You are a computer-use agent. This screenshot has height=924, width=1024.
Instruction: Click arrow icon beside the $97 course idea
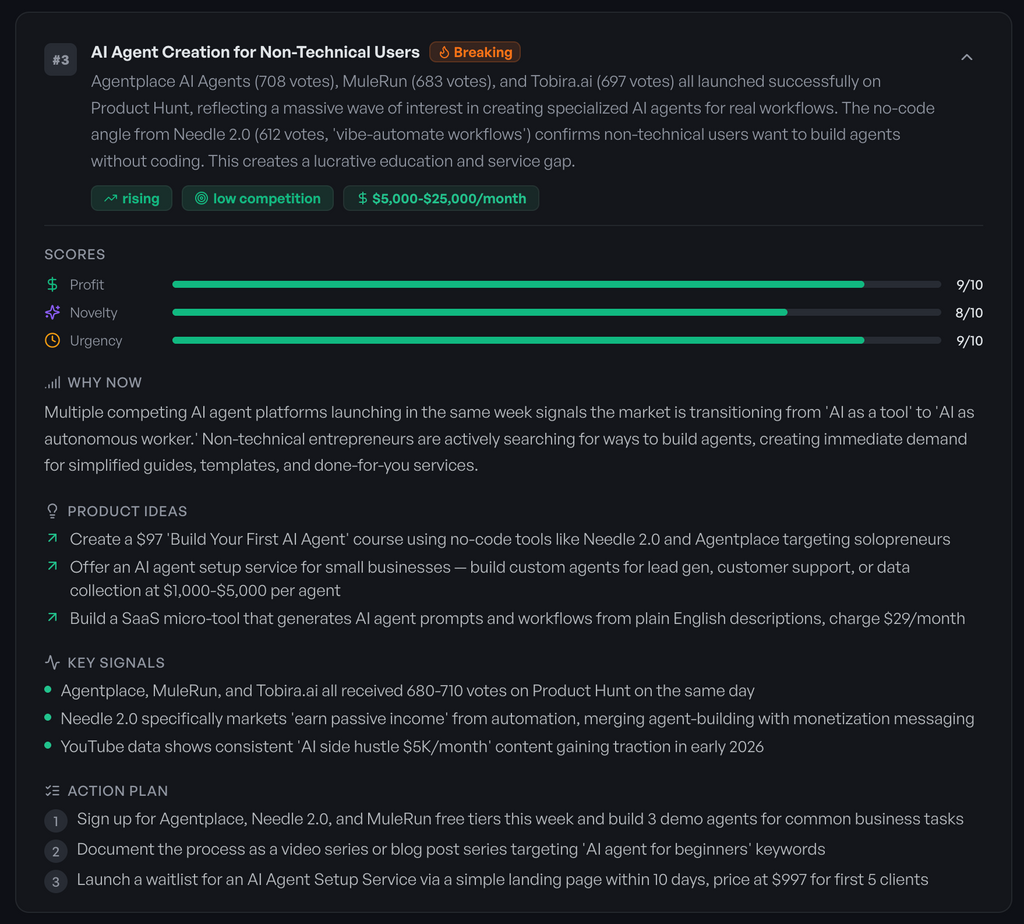click(52, 538)
